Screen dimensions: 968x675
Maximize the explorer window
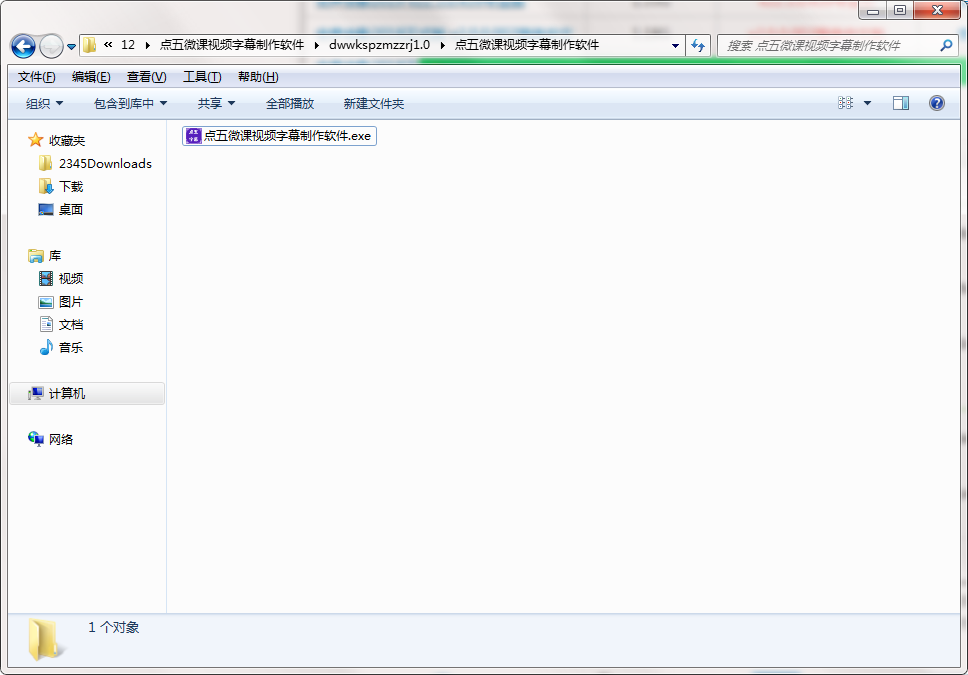pos(900,10)
